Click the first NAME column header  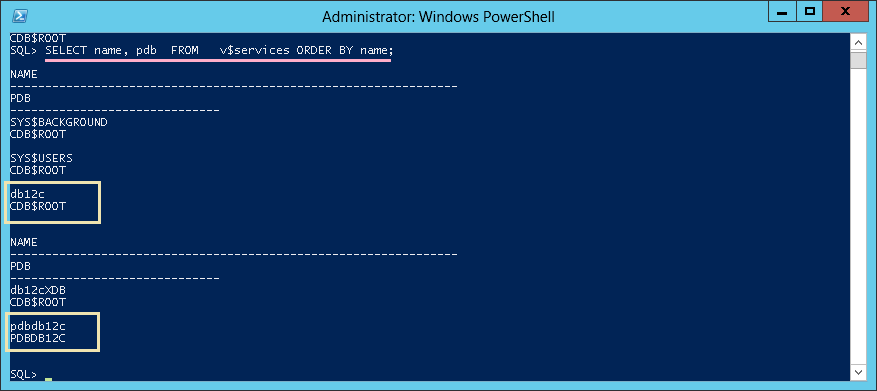[x=23, y=74]
